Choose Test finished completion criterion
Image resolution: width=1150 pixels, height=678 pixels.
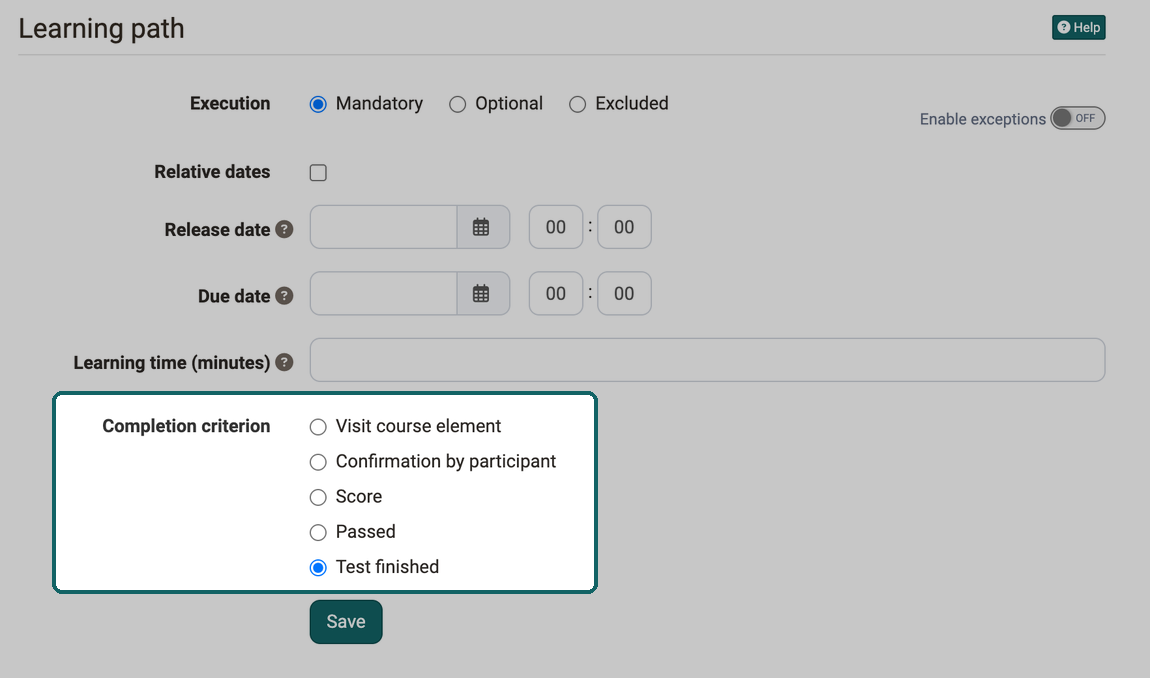318,568
